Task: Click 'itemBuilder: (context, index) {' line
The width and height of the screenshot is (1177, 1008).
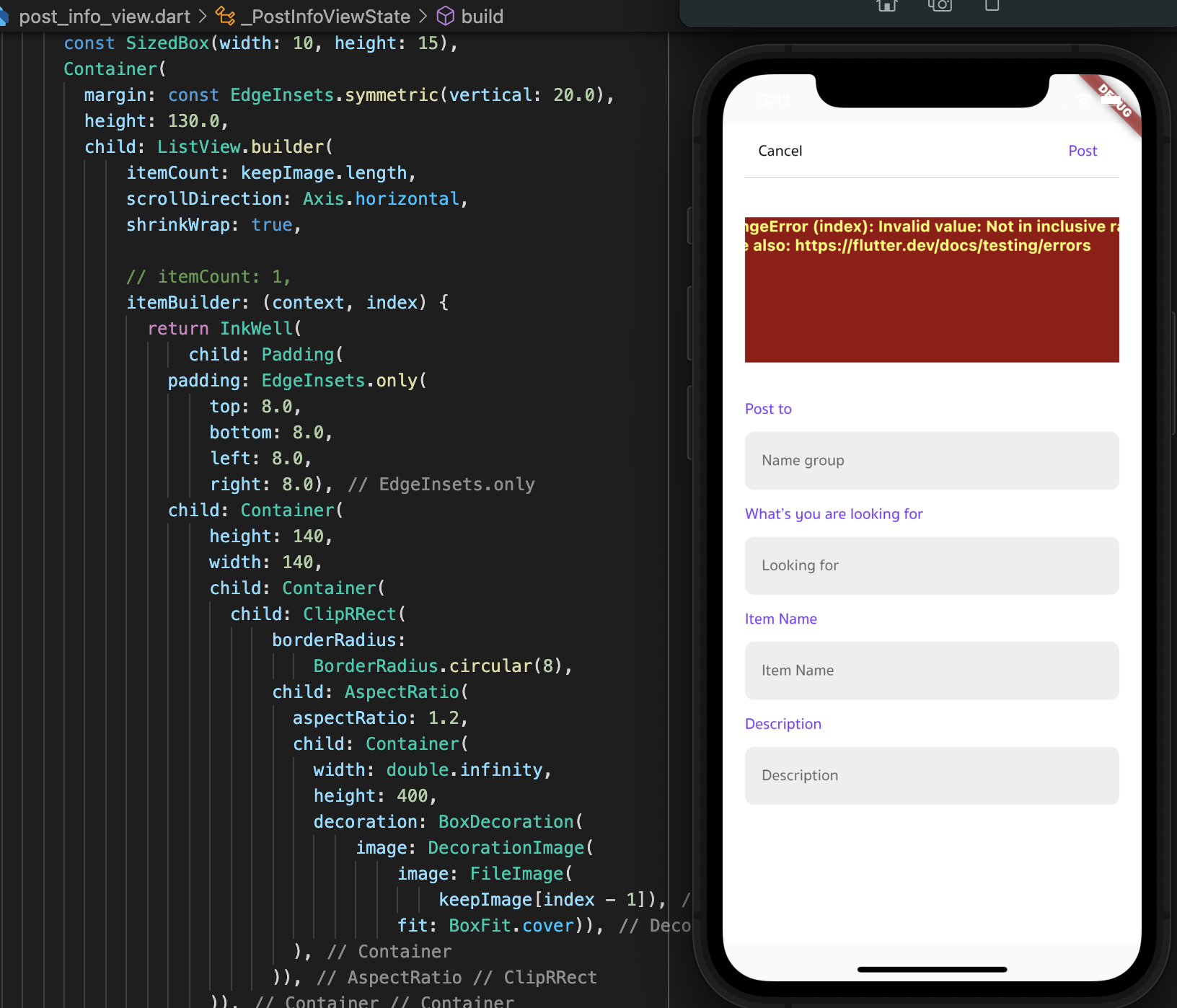Action: click(288, 303)
